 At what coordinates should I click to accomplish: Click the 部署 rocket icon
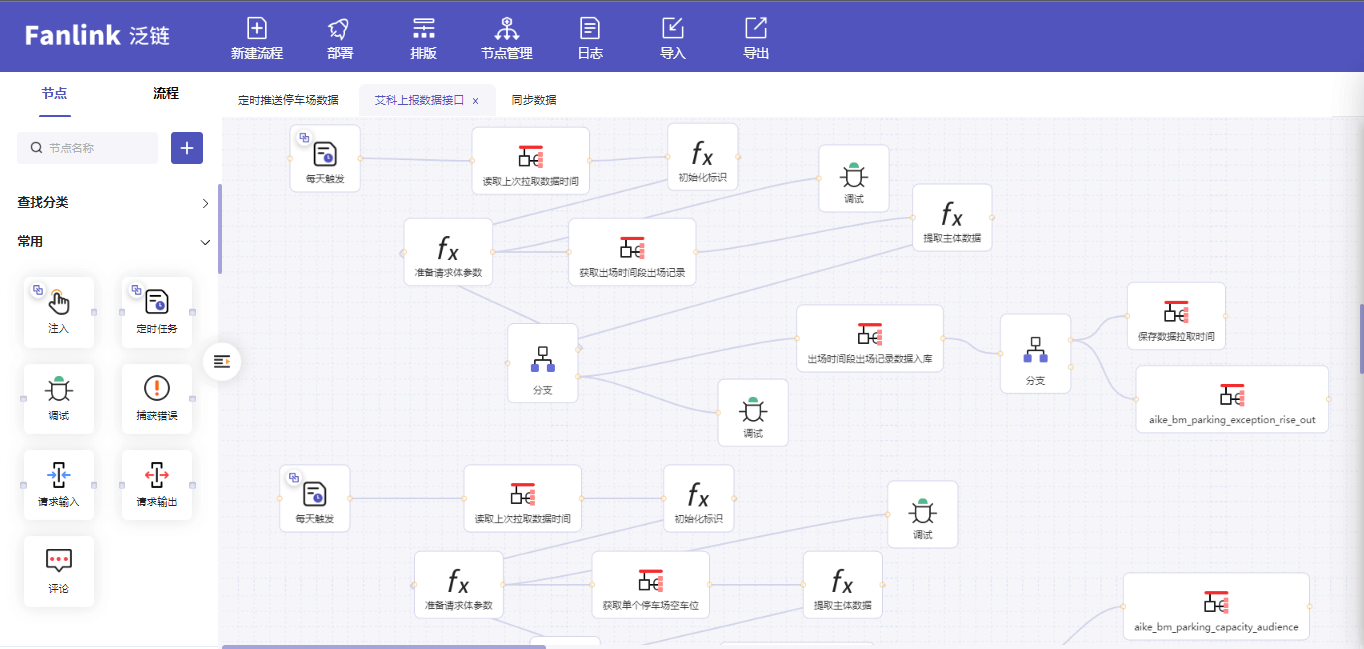339,30
